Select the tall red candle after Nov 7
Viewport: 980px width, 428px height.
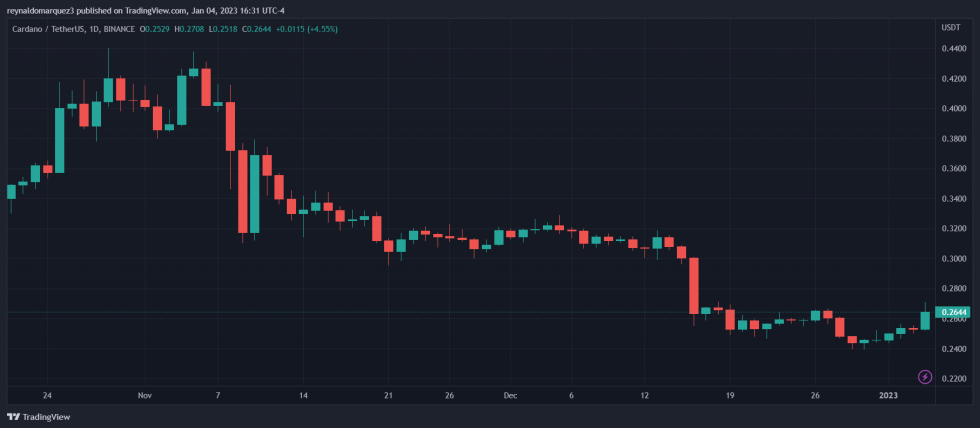tap(243, 190)
